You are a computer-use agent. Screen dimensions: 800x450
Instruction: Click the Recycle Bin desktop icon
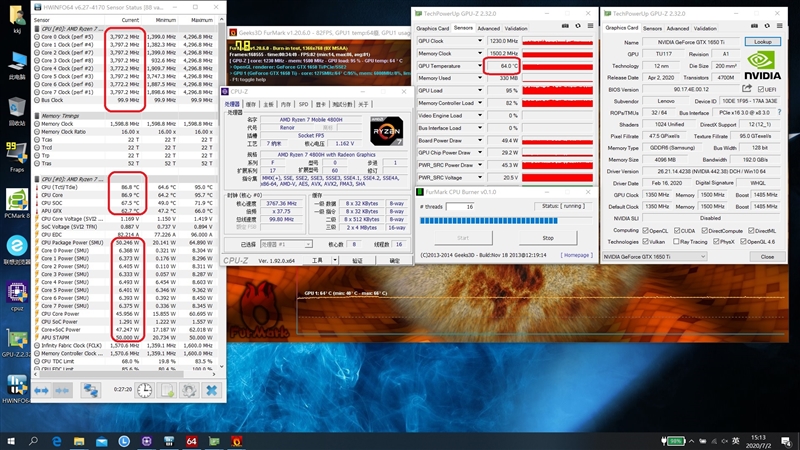(x=16, y=111)
